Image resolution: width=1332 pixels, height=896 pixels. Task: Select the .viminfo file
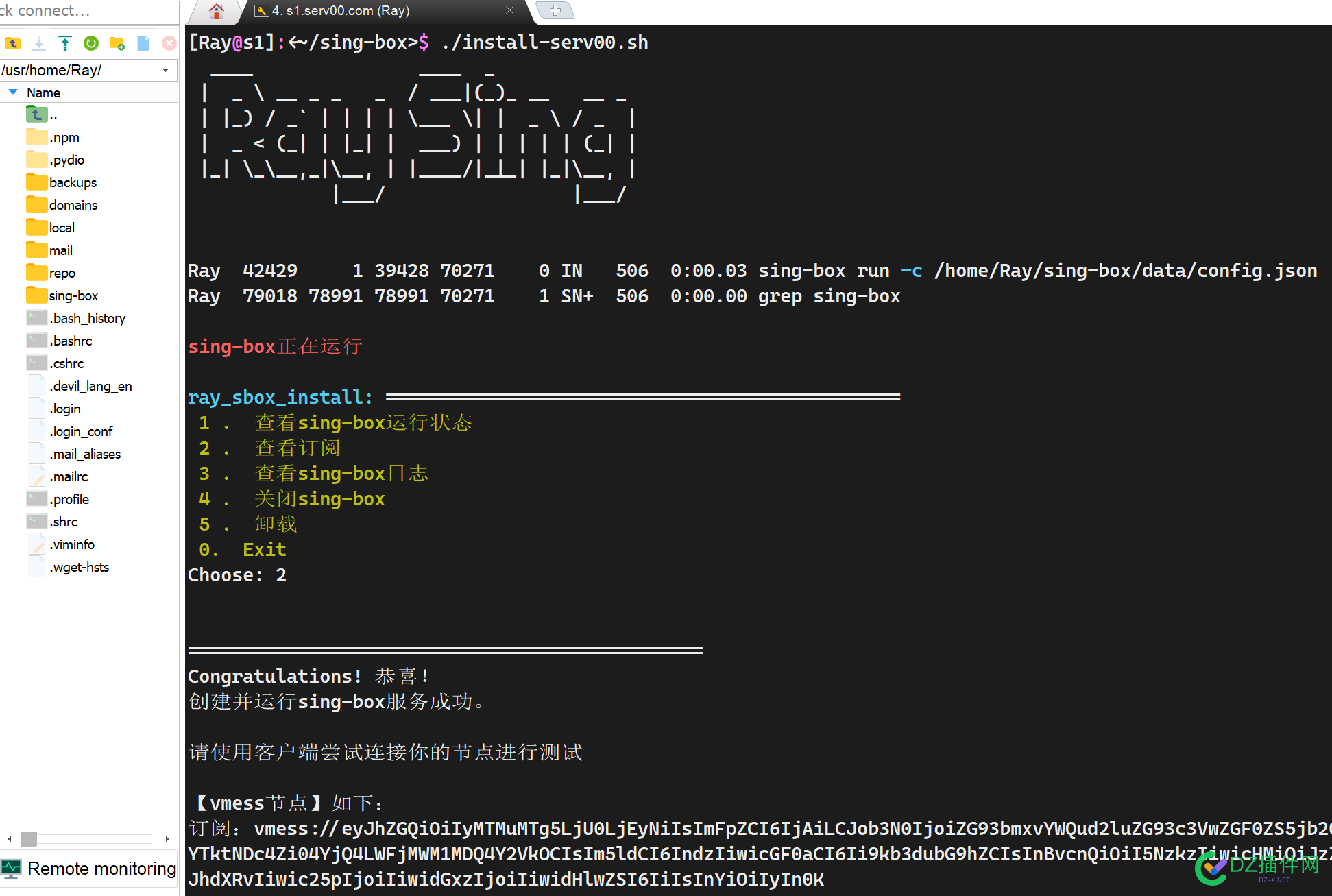tap(60, 544)
